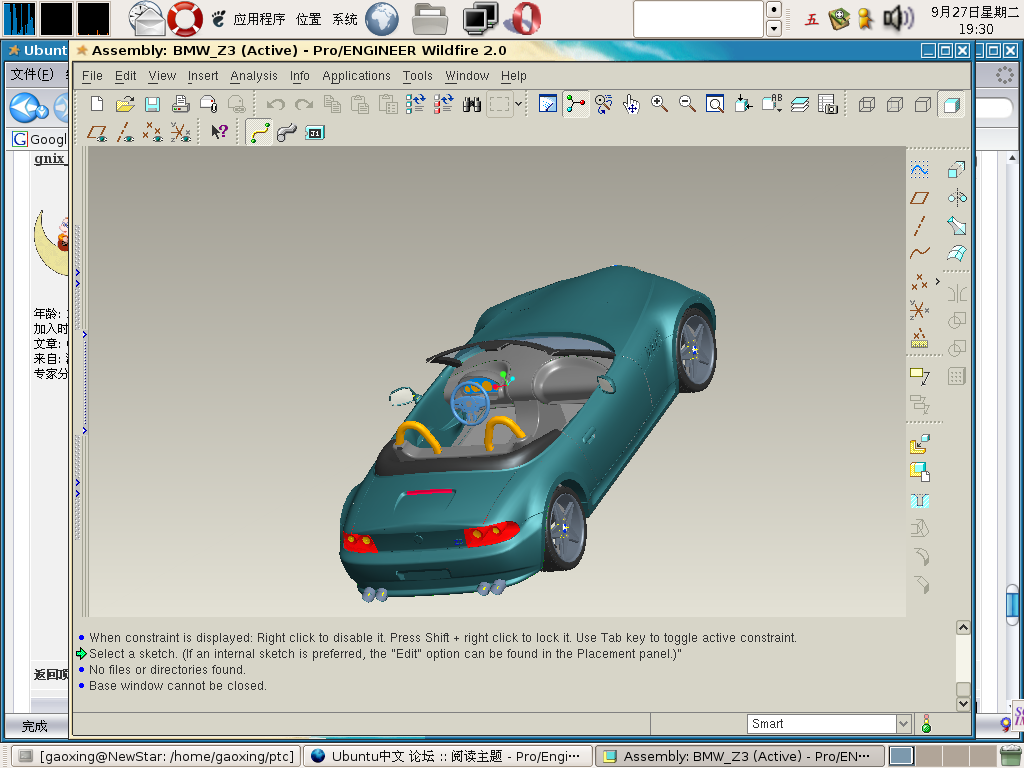The image size is (1024, 768).
Task: Open the Smart selection filter dropdown
Action: click(x=904, y=724)
